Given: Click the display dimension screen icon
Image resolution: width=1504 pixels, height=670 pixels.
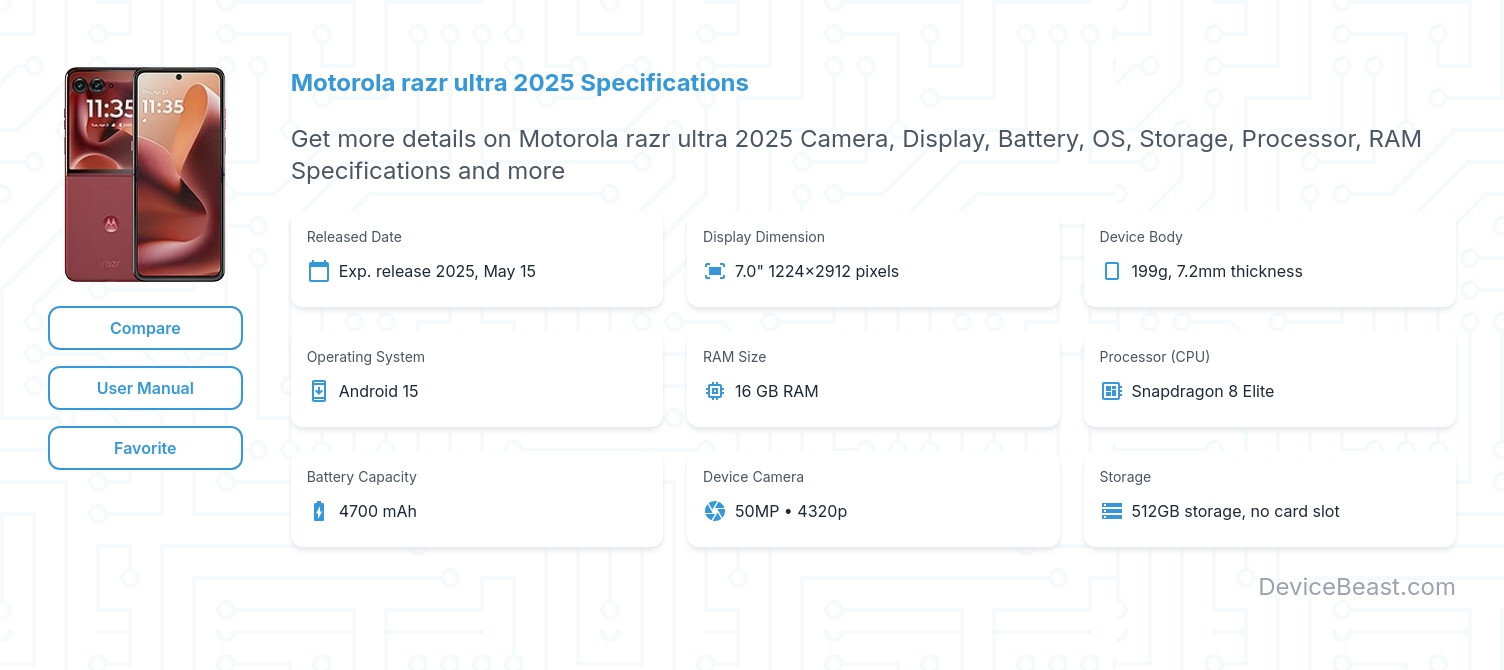Looking at the screenshot, I should click(715, 271).
